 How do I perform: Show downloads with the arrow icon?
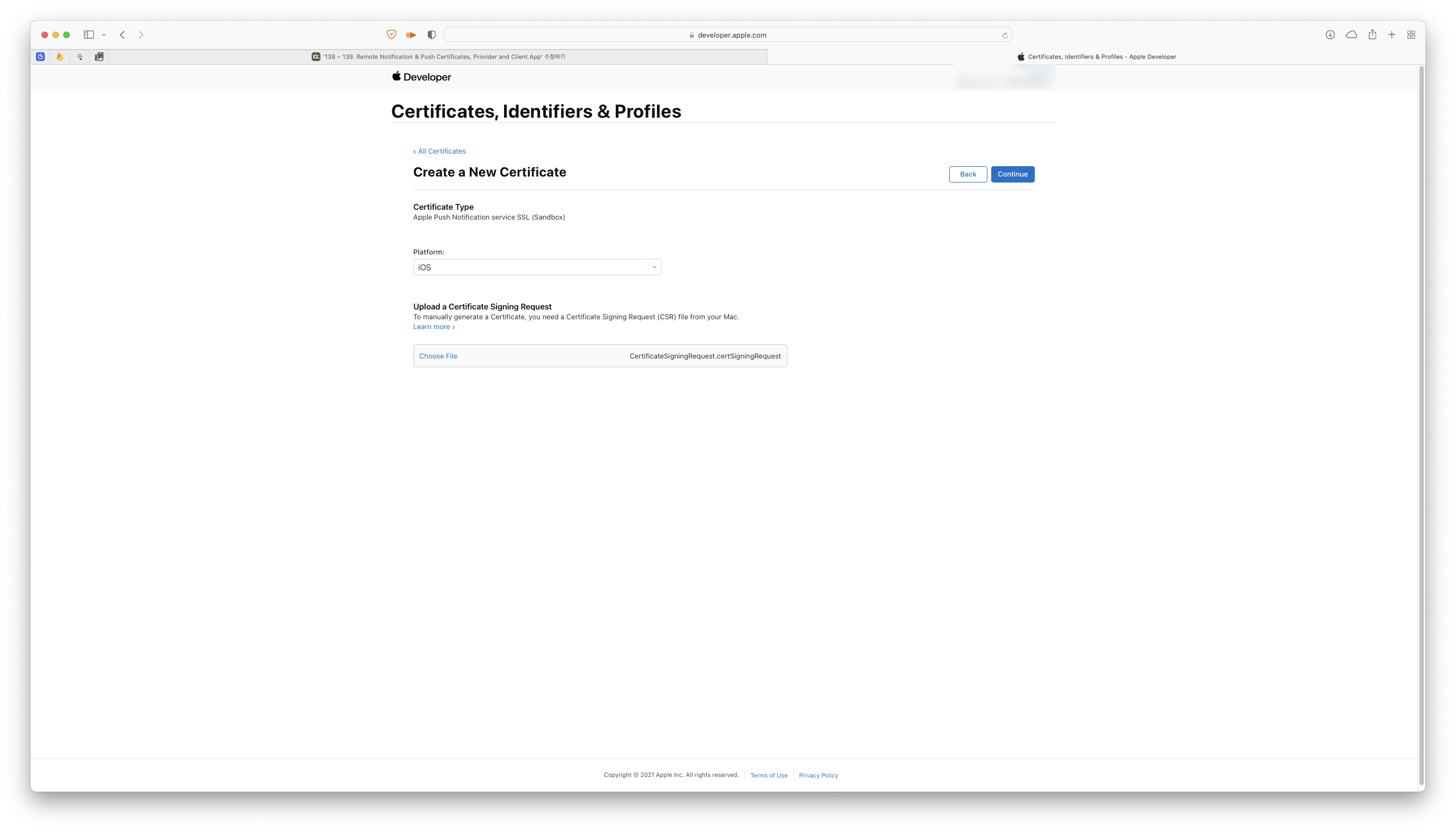pos(1330,35)
